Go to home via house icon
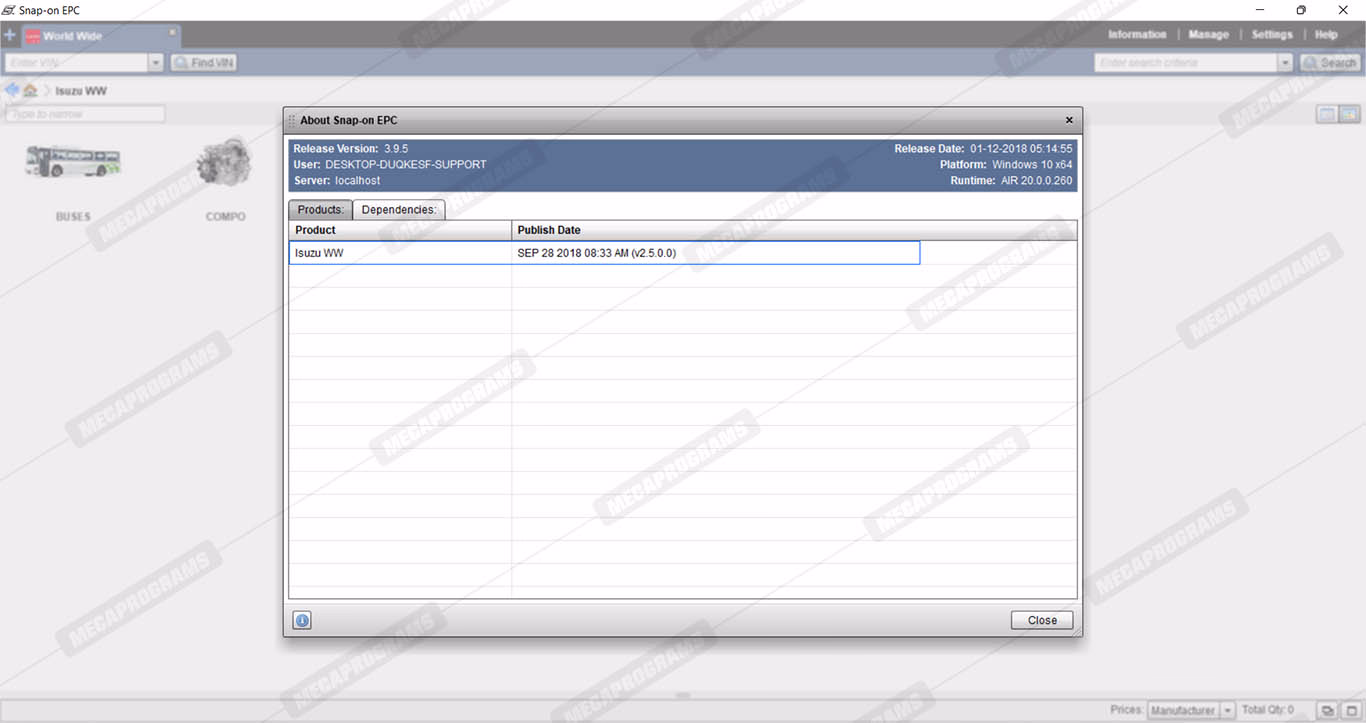This screenshot has height=723, width=1366. tap(31, 90)
